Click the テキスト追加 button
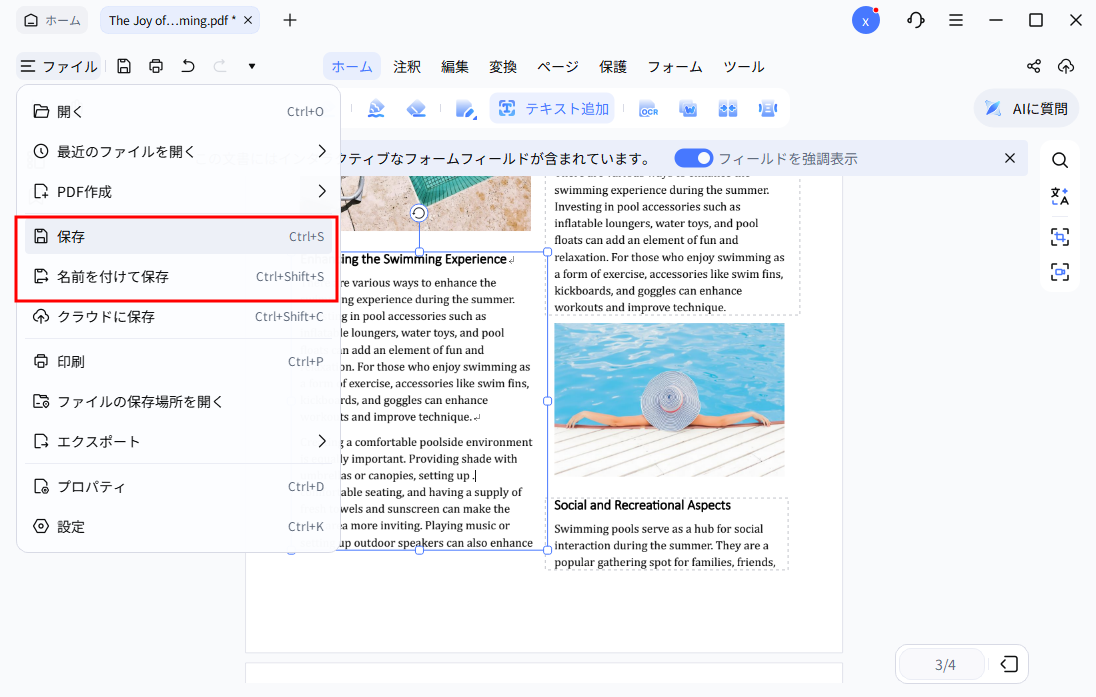 (553, 109)
